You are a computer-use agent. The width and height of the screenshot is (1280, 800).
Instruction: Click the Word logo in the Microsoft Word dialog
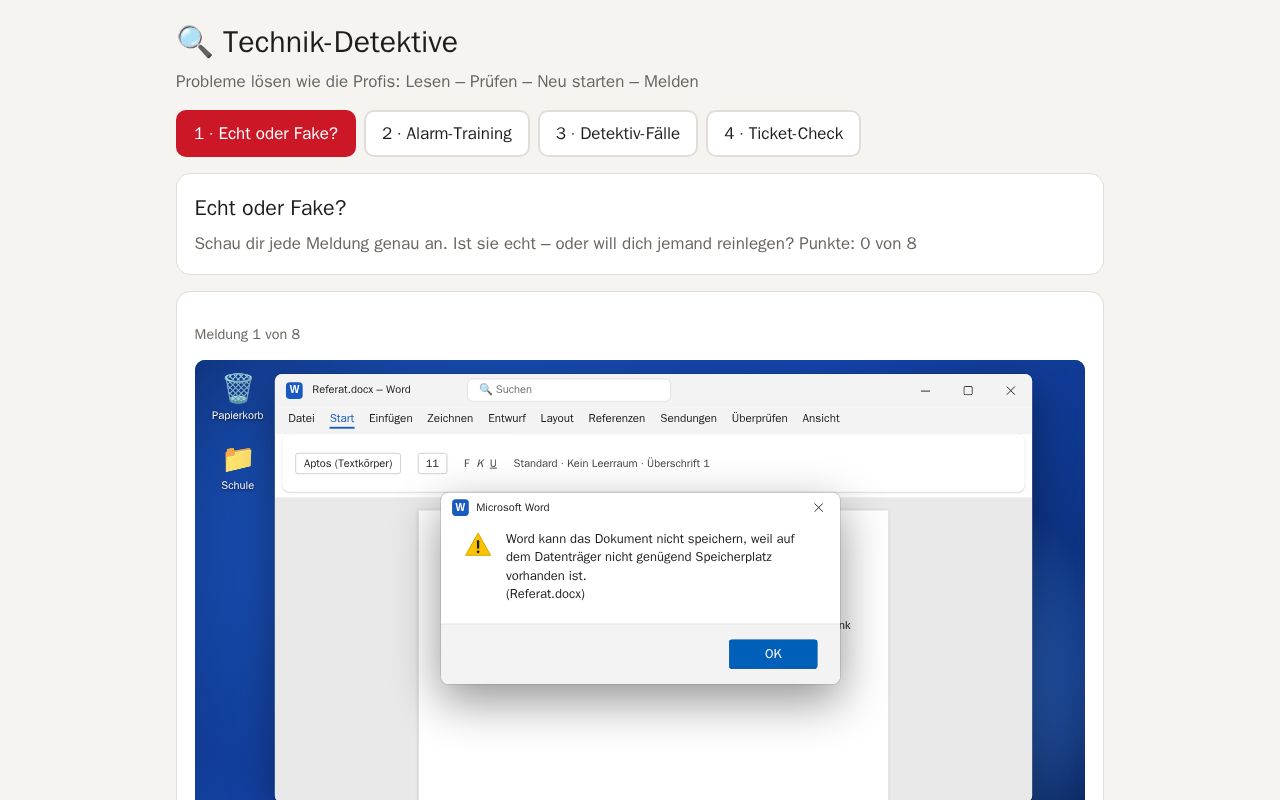click(x=460, y=507)
